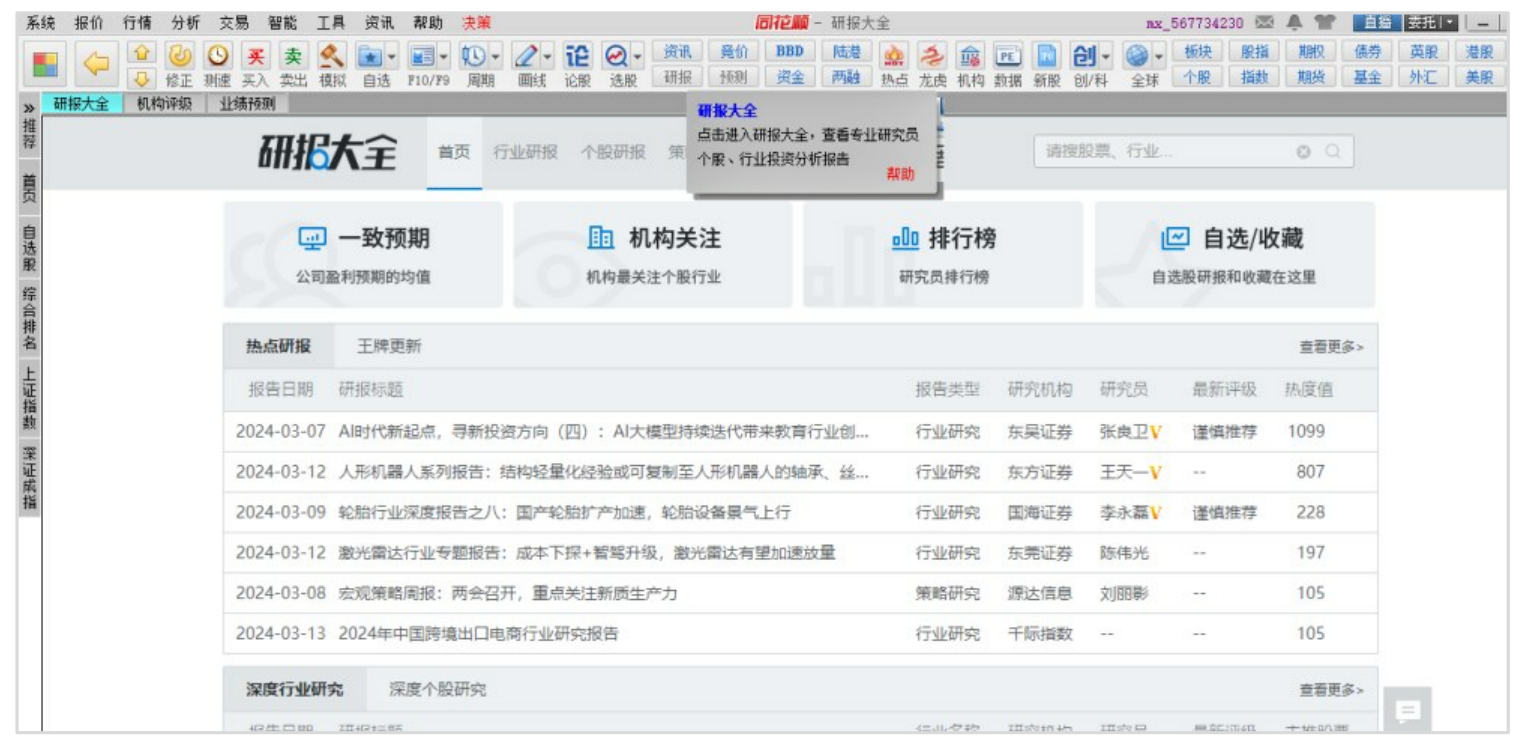Viewport: 1517px width, 749px height.
Task: Open the 排行榜 ranking card
Action: (x=943, y=255)
